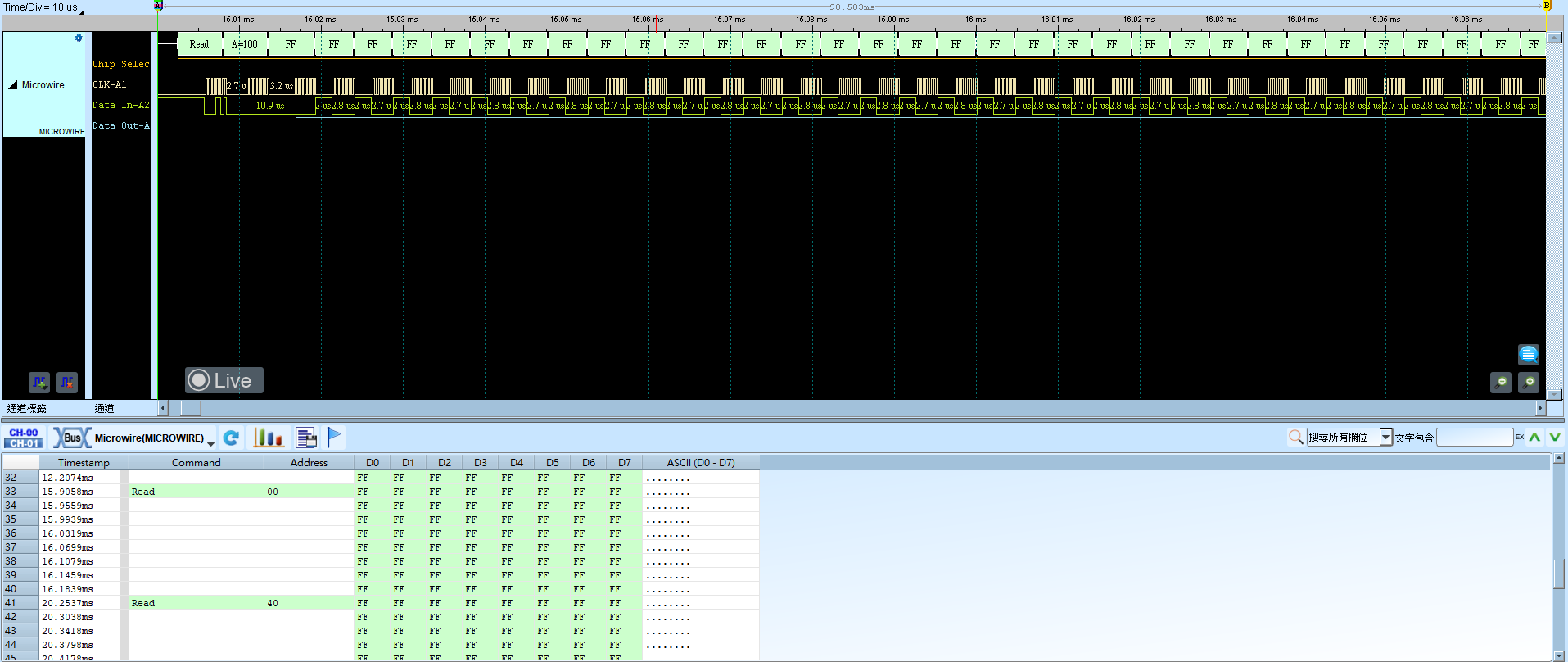Click the MICROWIRE protocol label under the bus name
The width and height of the screenshot is (1568, 662).
click(61, 131)
